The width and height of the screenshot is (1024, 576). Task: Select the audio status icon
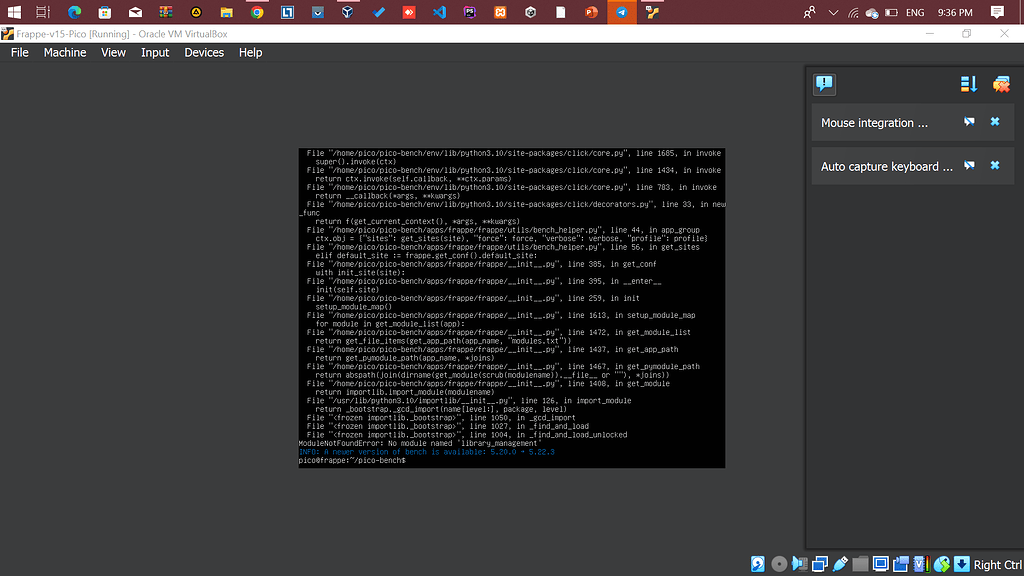pos(800,563)
